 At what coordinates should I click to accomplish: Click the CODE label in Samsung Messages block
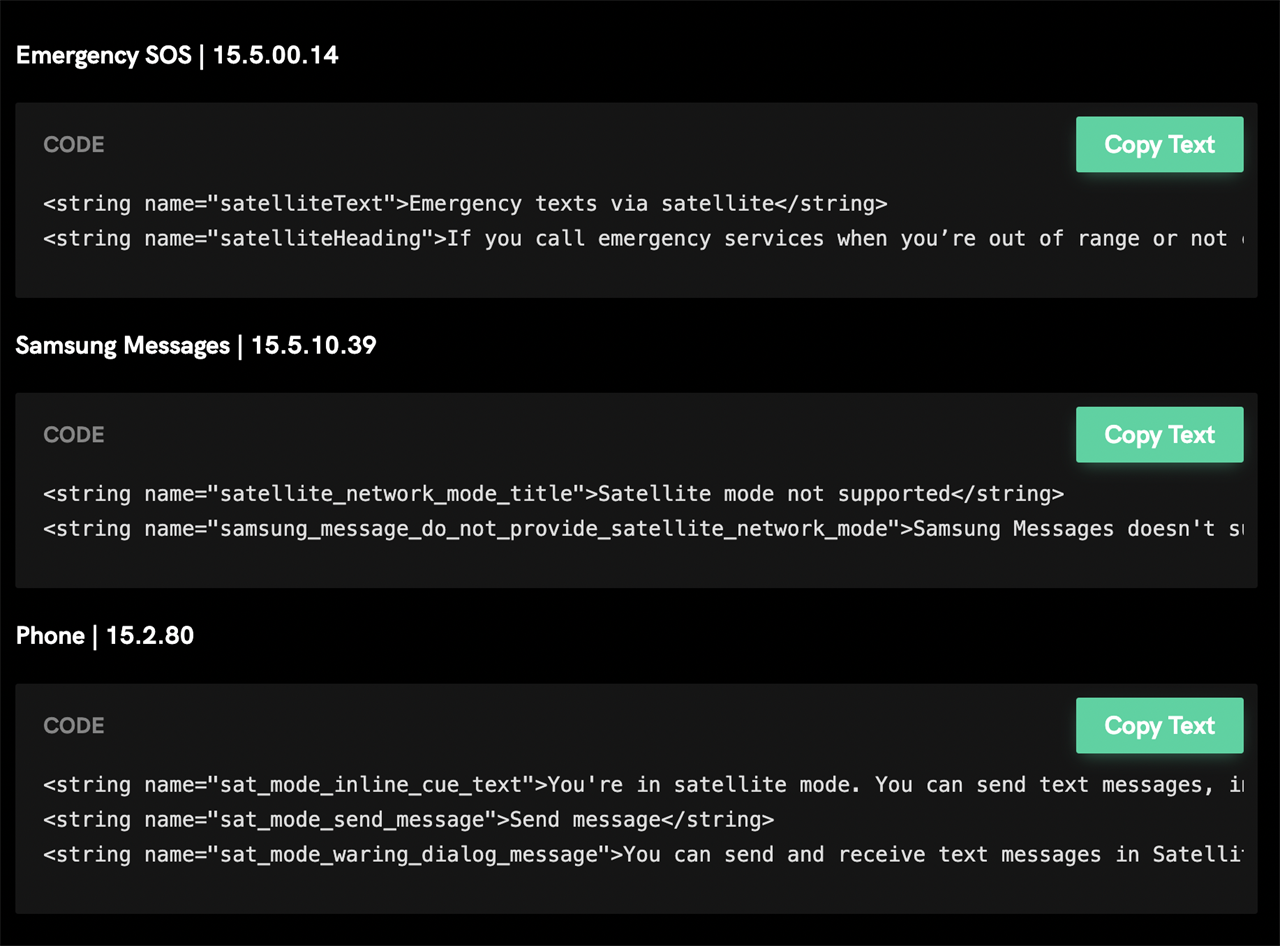[x=74, y=435]
